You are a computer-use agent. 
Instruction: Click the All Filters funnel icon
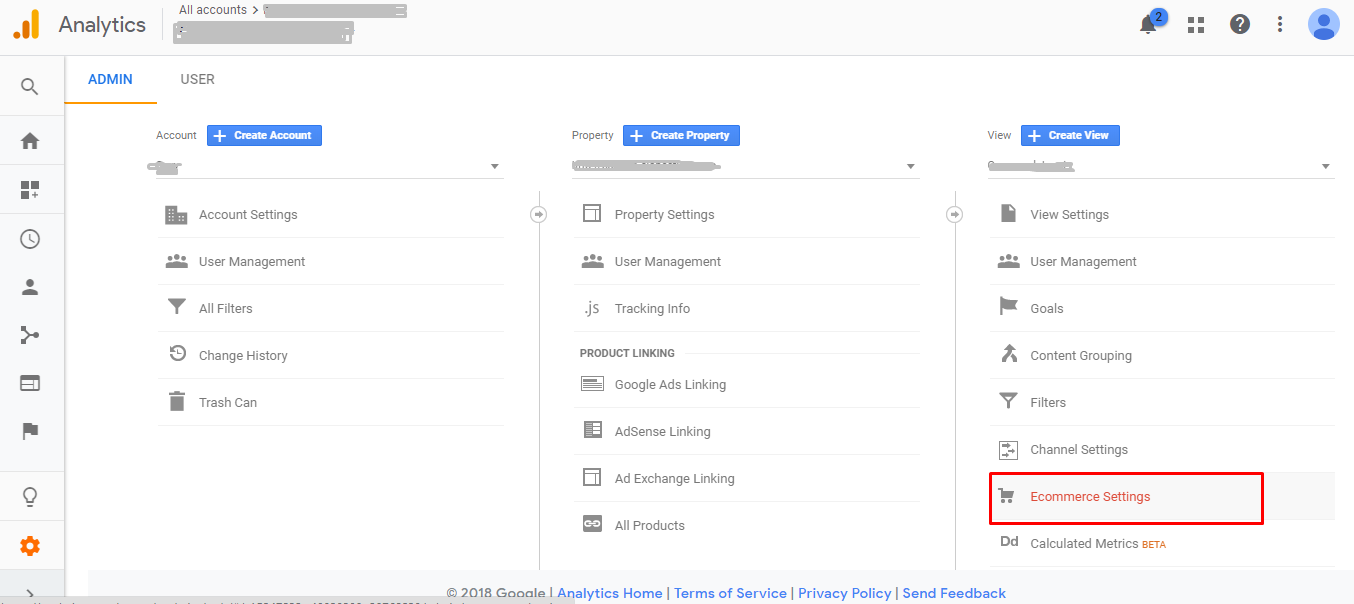point(177,308)
